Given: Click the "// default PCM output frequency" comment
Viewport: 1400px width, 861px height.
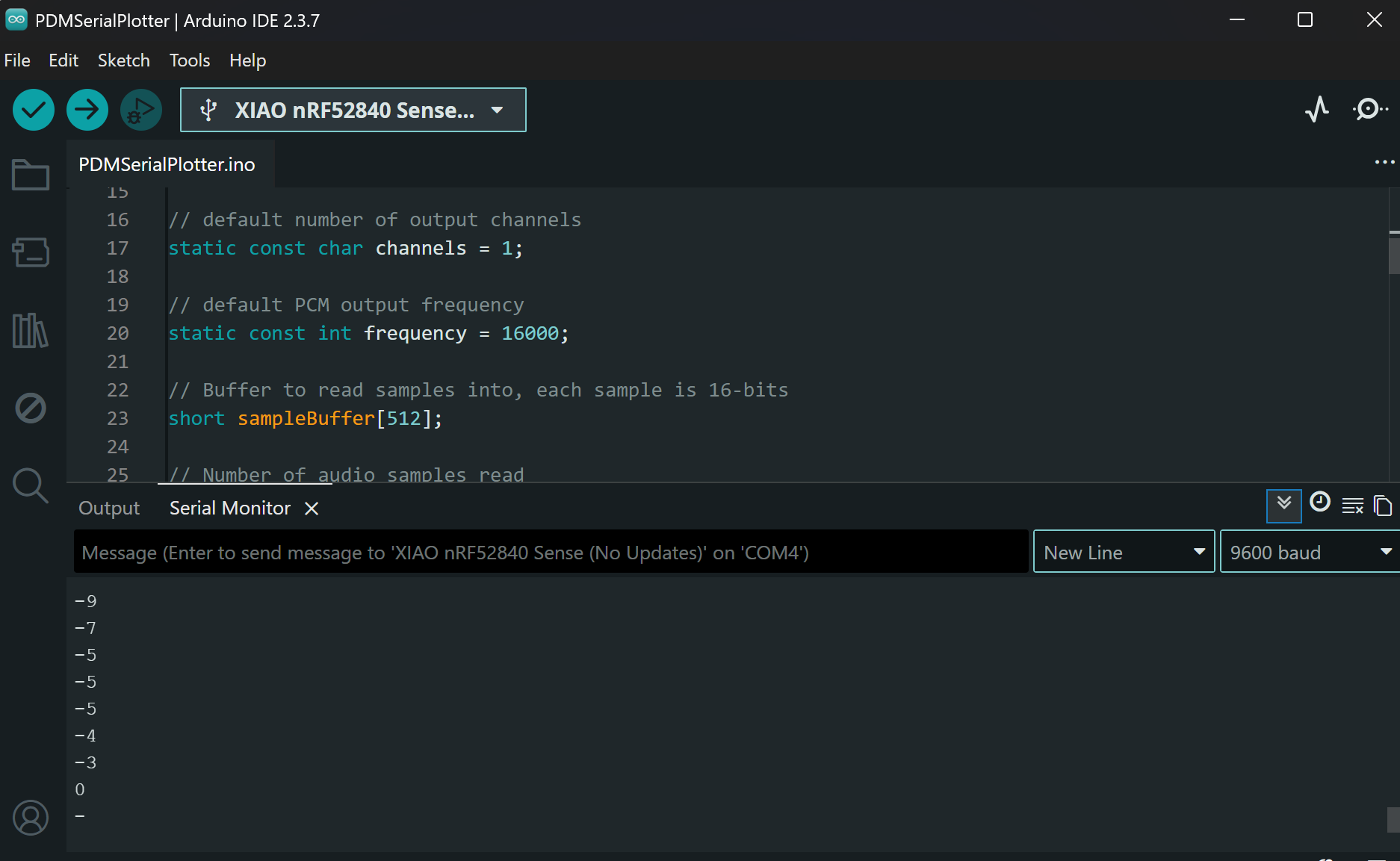Looking at the screenshot, I should point(347,305).
